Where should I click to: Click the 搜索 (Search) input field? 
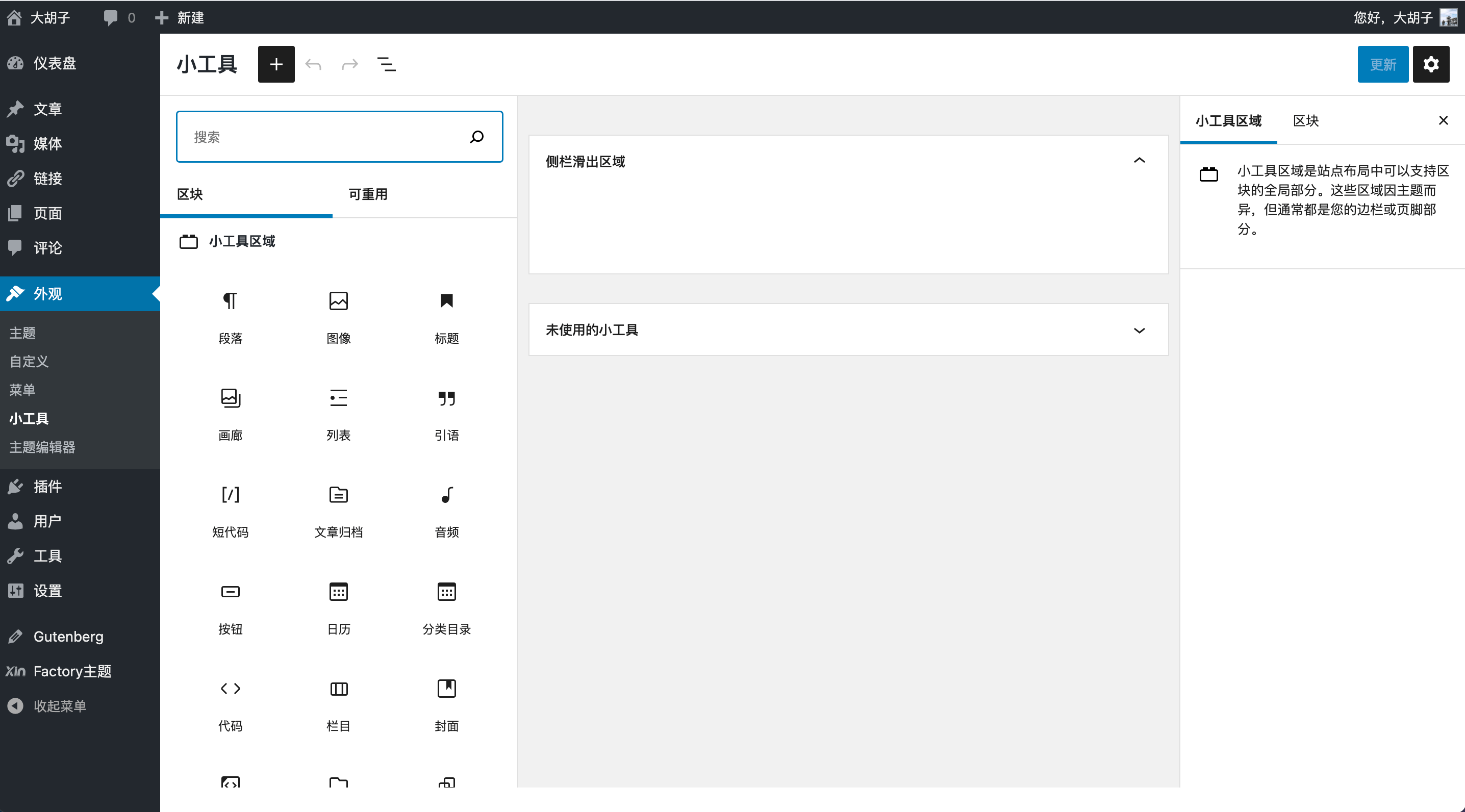(339, 136)
